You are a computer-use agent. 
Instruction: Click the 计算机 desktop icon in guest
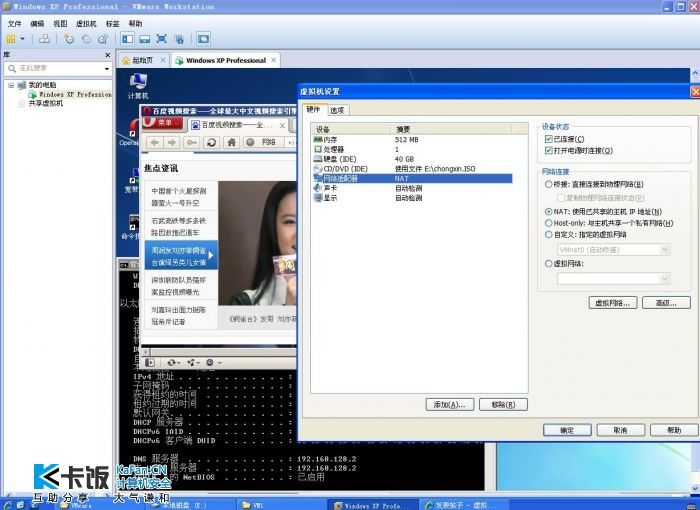point(138,86)
